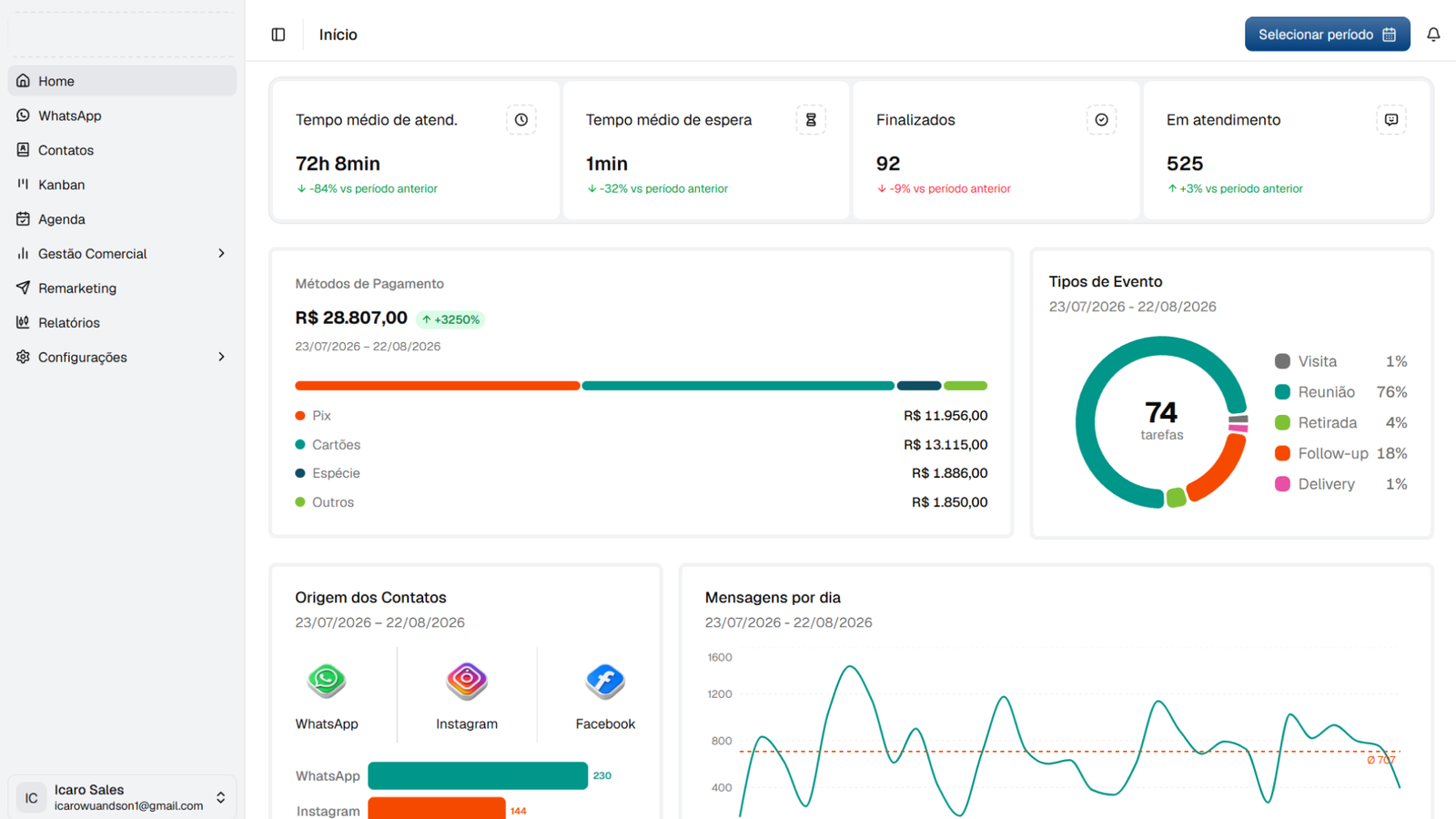
Task: Click the hourglass icon on Tempo médio de espera
Action: point(811,119)
